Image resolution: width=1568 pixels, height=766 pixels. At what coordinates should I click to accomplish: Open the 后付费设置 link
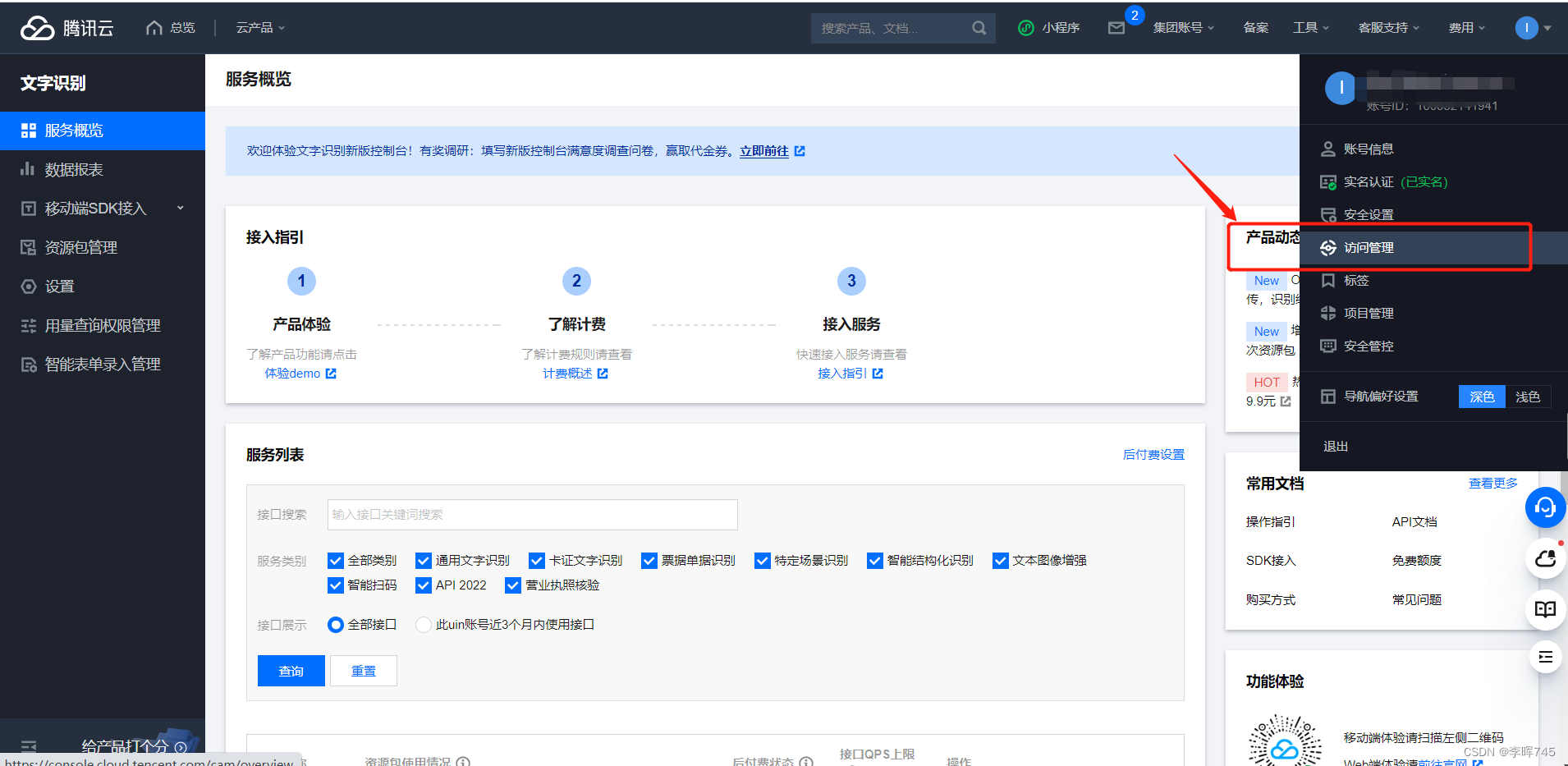pos(1153,455)
